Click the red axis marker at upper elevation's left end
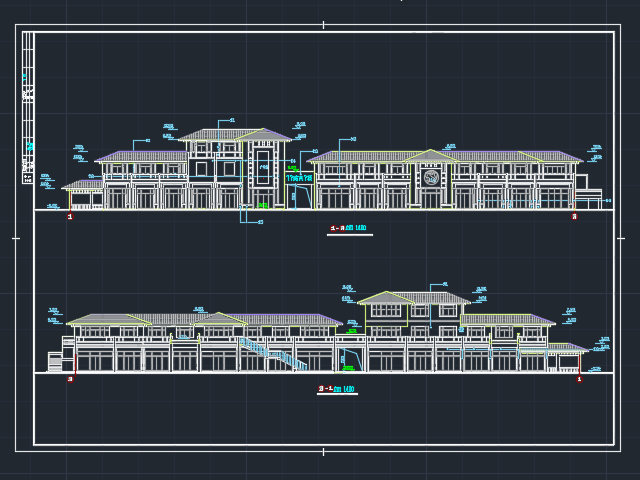The image size is (640, 480). click(70, 216)
